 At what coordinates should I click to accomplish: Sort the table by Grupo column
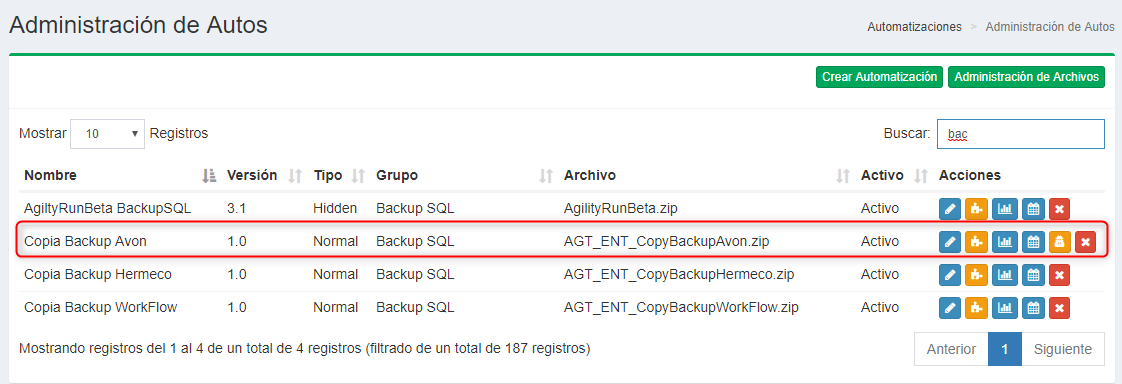pyautogui.click(x=464, y=175)
